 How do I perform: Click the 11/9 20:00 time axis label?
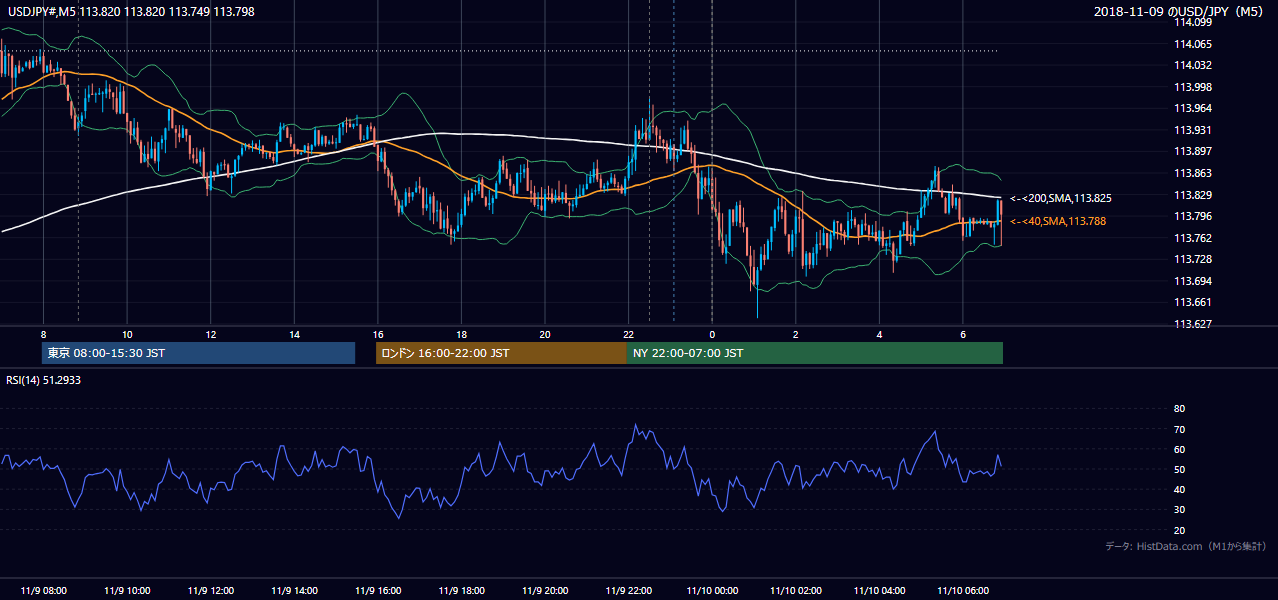pos(544,591)
